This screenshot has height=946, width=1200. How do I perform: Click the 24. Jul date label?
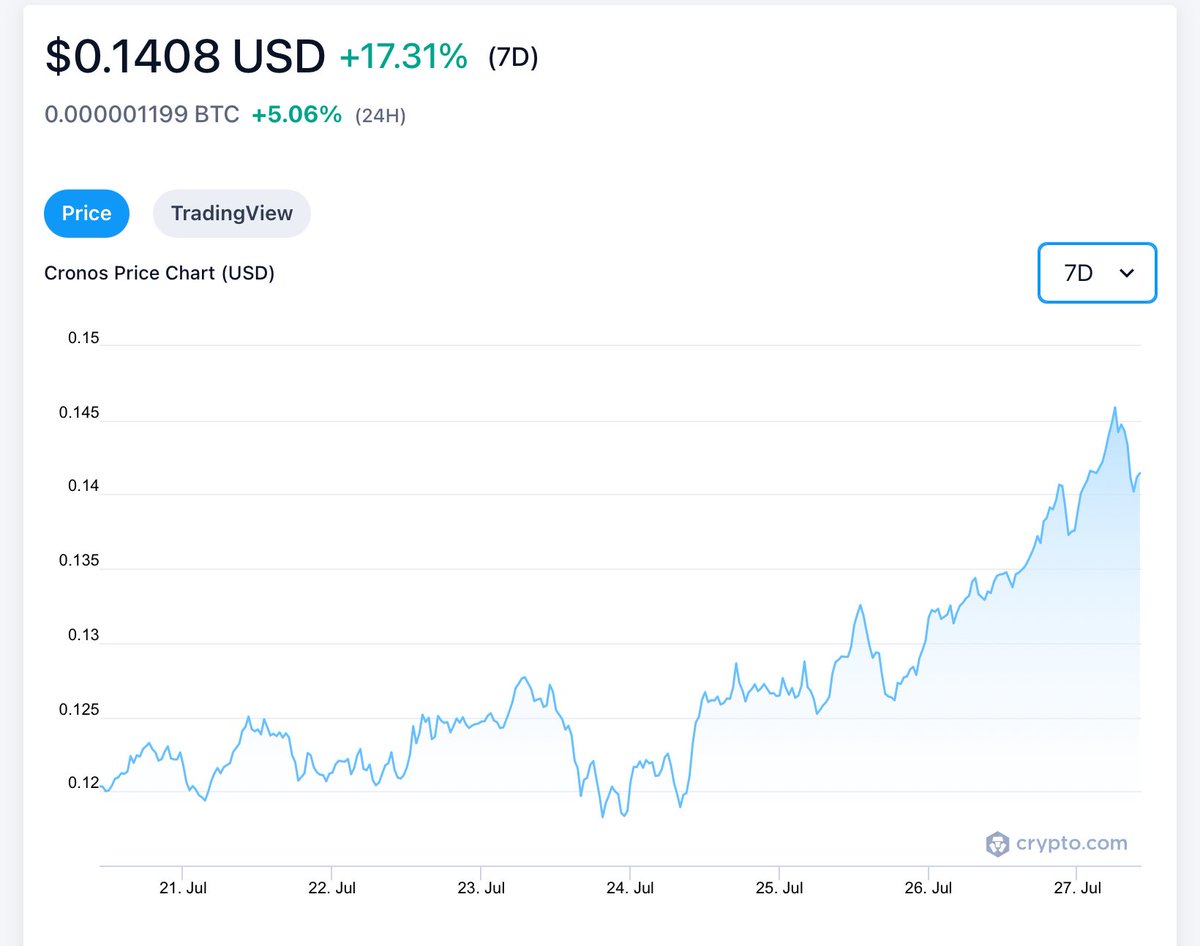click(x=629, y=887)
